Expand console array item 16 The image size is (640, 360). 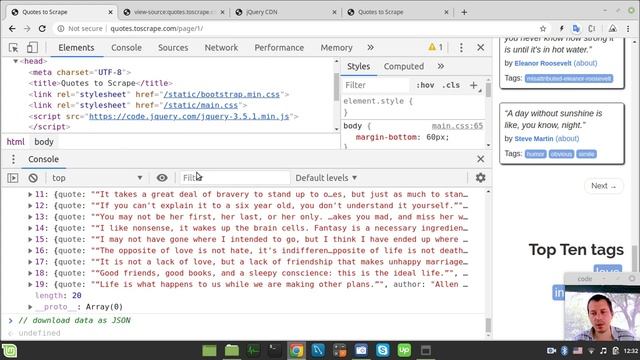click(x=30, y=251)
